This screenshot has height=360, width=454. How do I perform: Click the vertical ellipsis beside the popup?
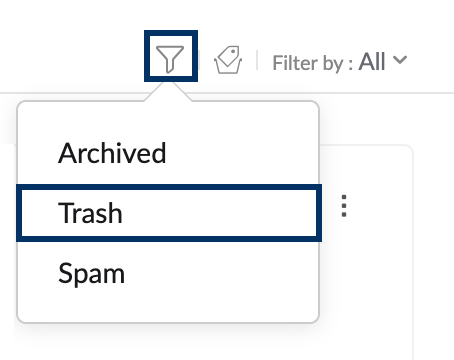344,206
